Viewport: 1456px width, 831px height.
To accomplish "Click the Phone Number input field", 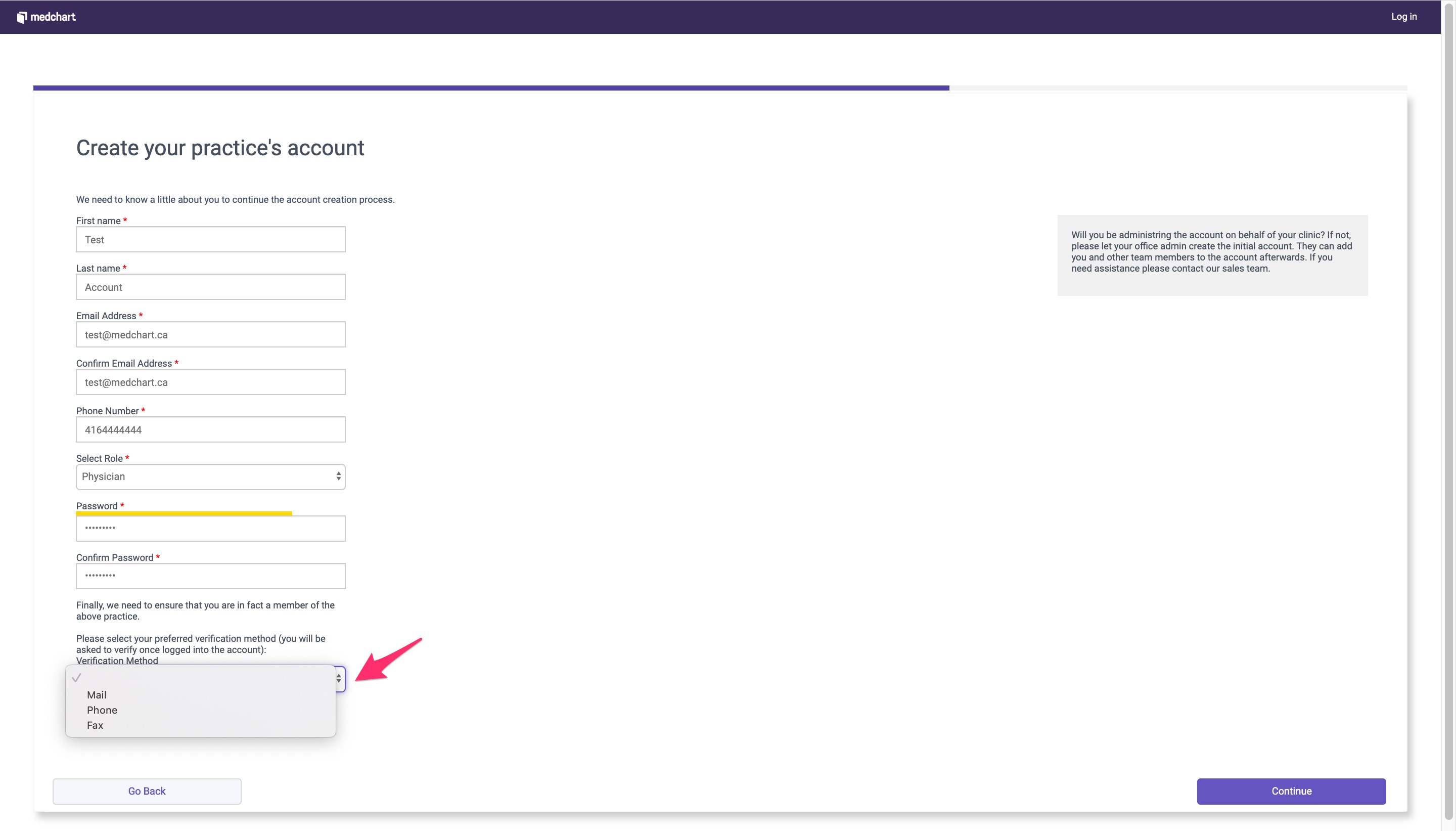I will (x=210, y=430).
